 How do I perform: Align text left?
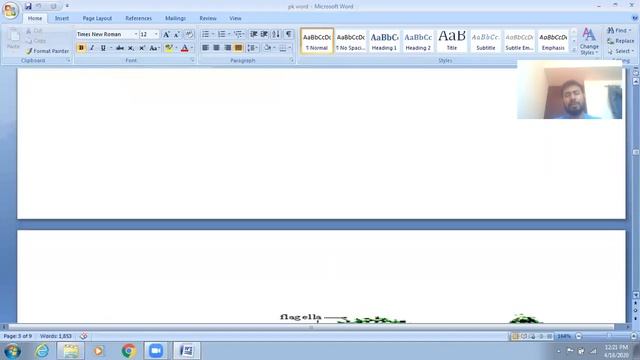pyautogui.click(x=205, y=48)
